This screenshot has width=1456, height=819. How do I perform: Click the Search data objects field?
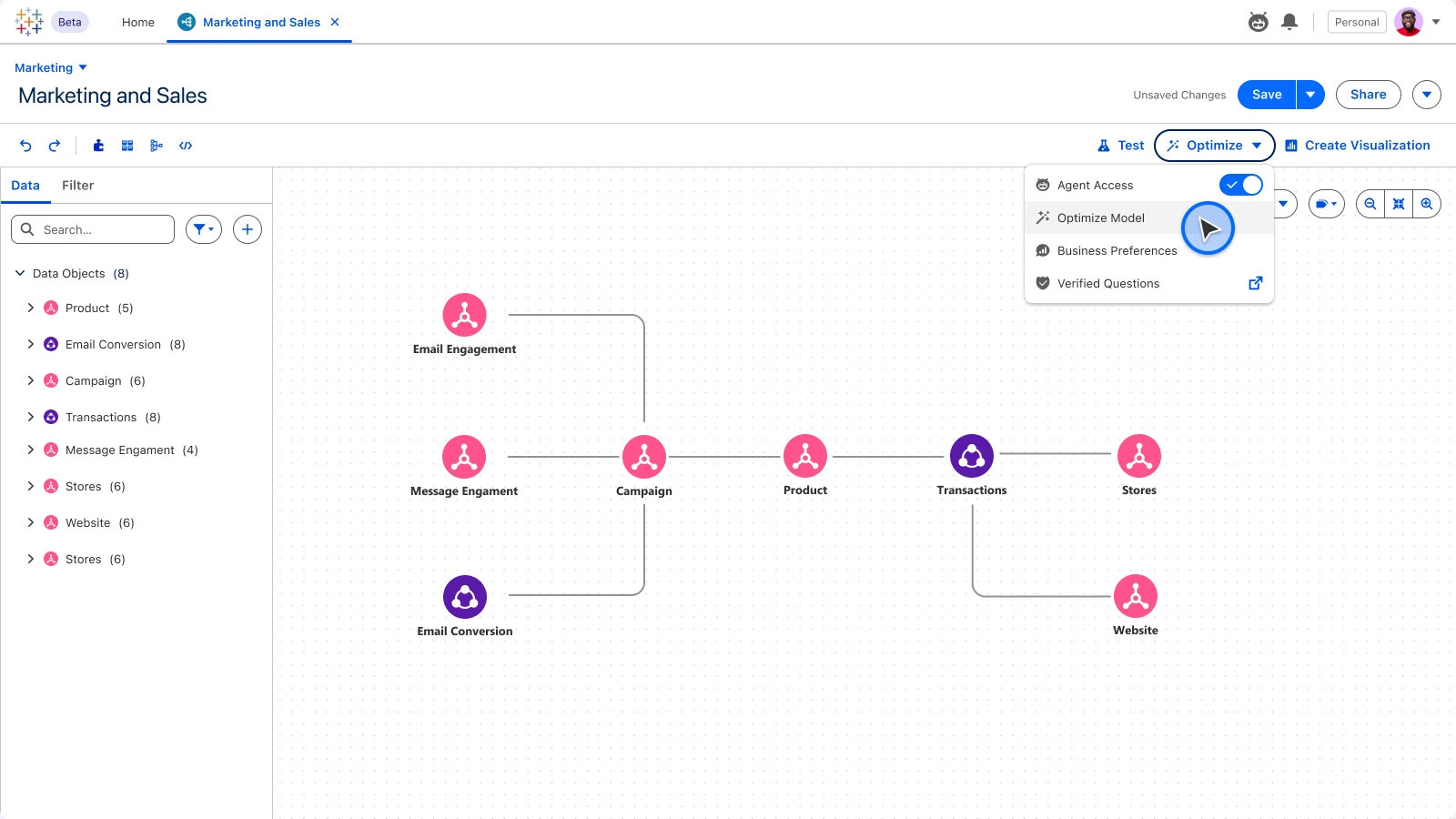point(93,229)
